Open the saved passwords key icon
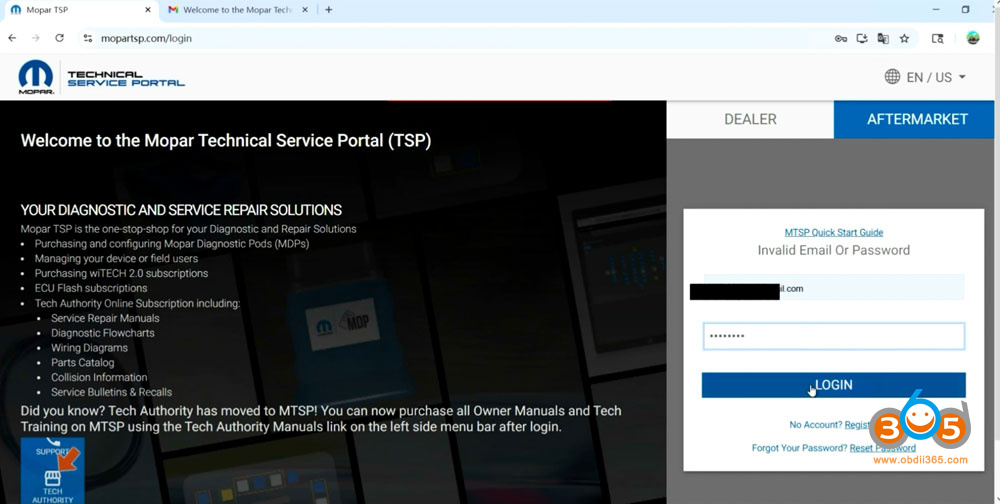1000x504 pixels. click(x=840, y=38)
